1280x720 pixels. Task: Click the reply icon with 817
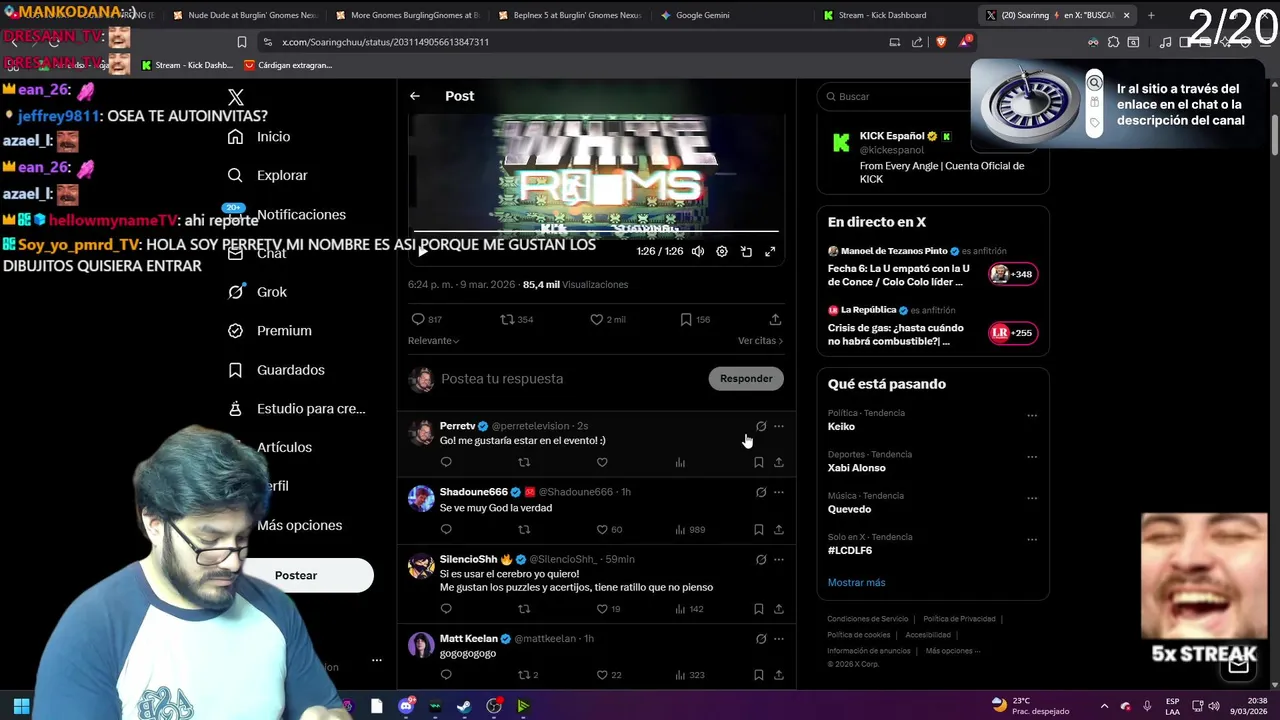(427, 319)
